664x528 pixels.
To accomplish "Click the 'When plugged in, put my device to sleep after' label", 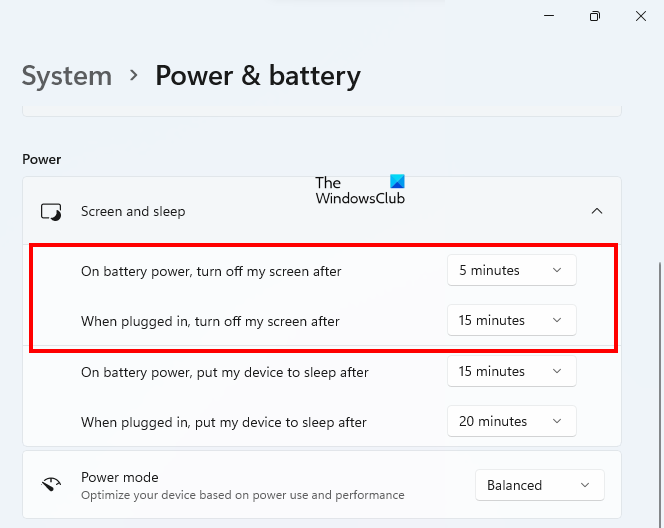I will coord(224,422).
